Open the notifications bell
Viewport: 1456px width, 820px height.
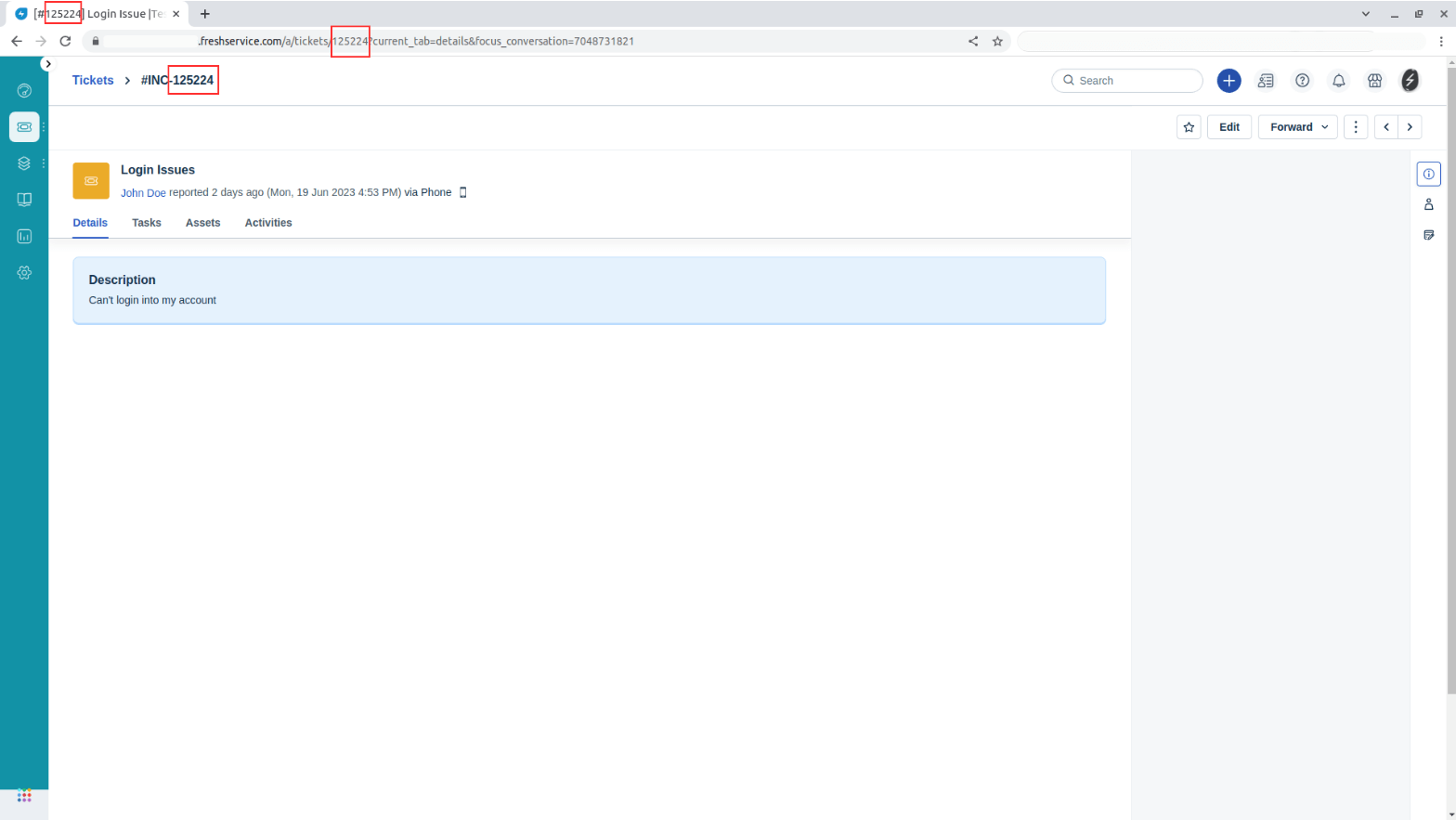pos(1339,81)
